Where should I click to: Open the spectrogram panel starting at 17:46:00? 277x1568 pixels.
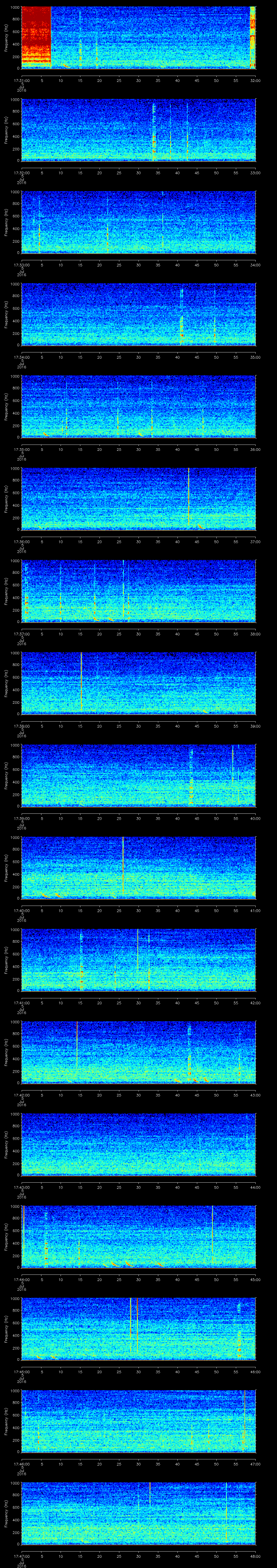point(138,1421)
